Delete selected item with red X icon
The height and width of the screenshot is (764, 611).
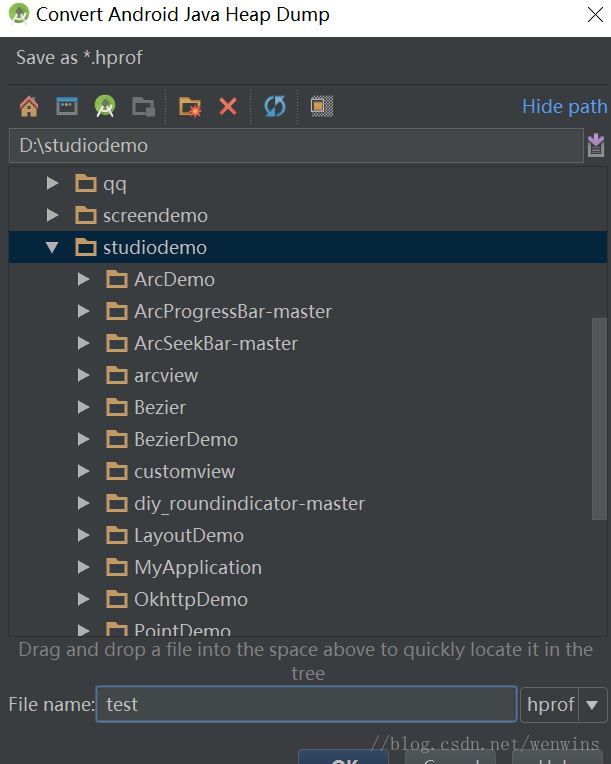click(228, 106)
